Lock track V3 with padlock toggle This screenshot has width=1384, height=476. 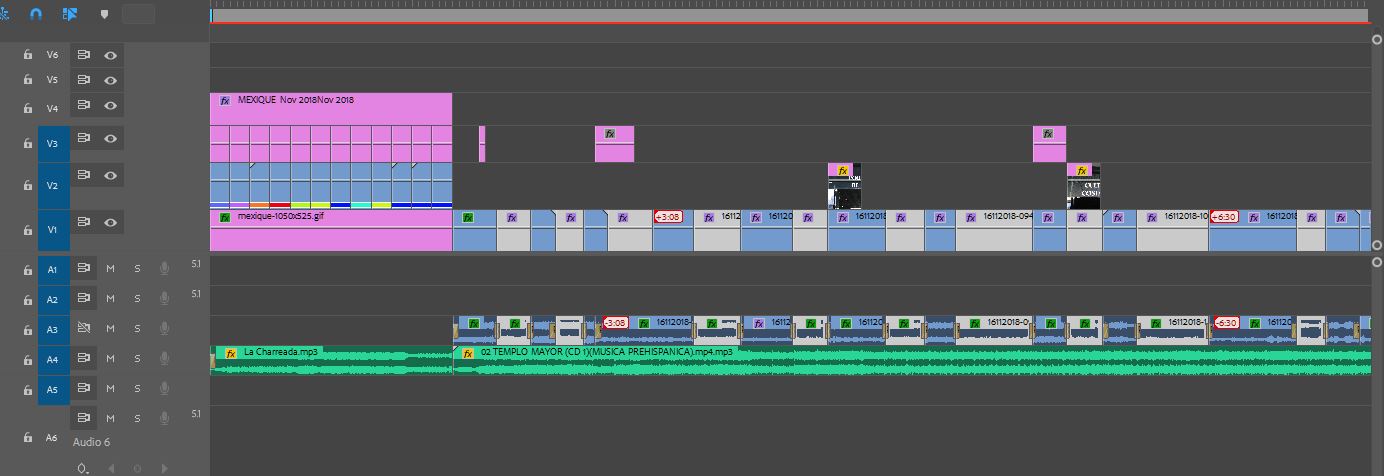(28, 144)
